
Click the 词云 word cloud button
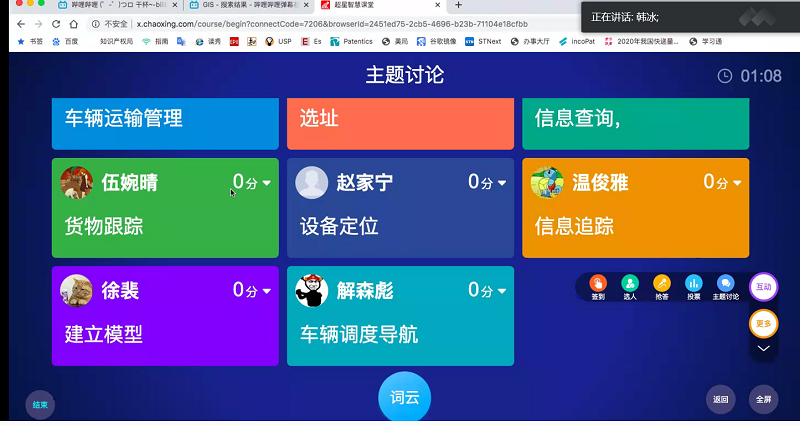[x=404, y=399]
